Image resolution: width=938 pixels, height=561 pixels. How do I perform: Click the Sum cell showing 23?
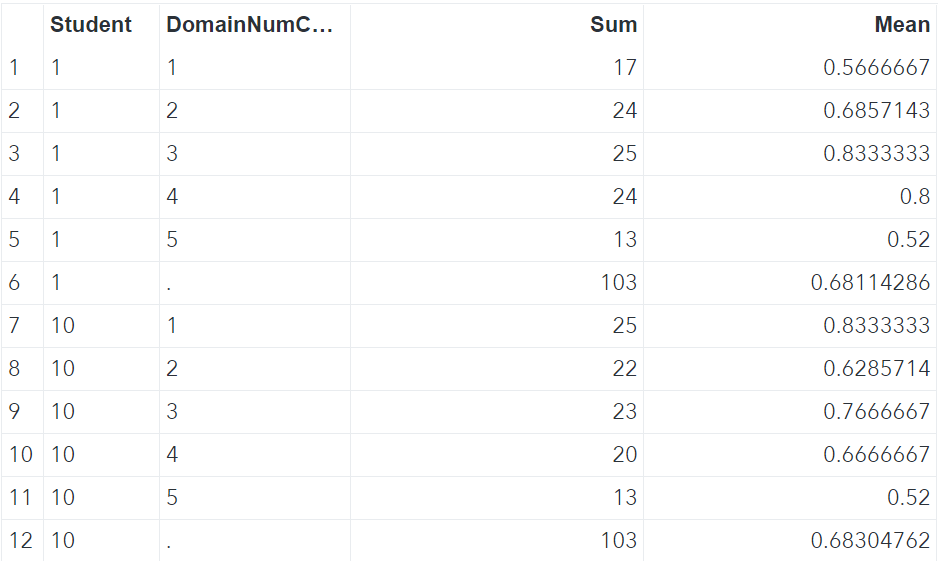click(x=624, y=412)
